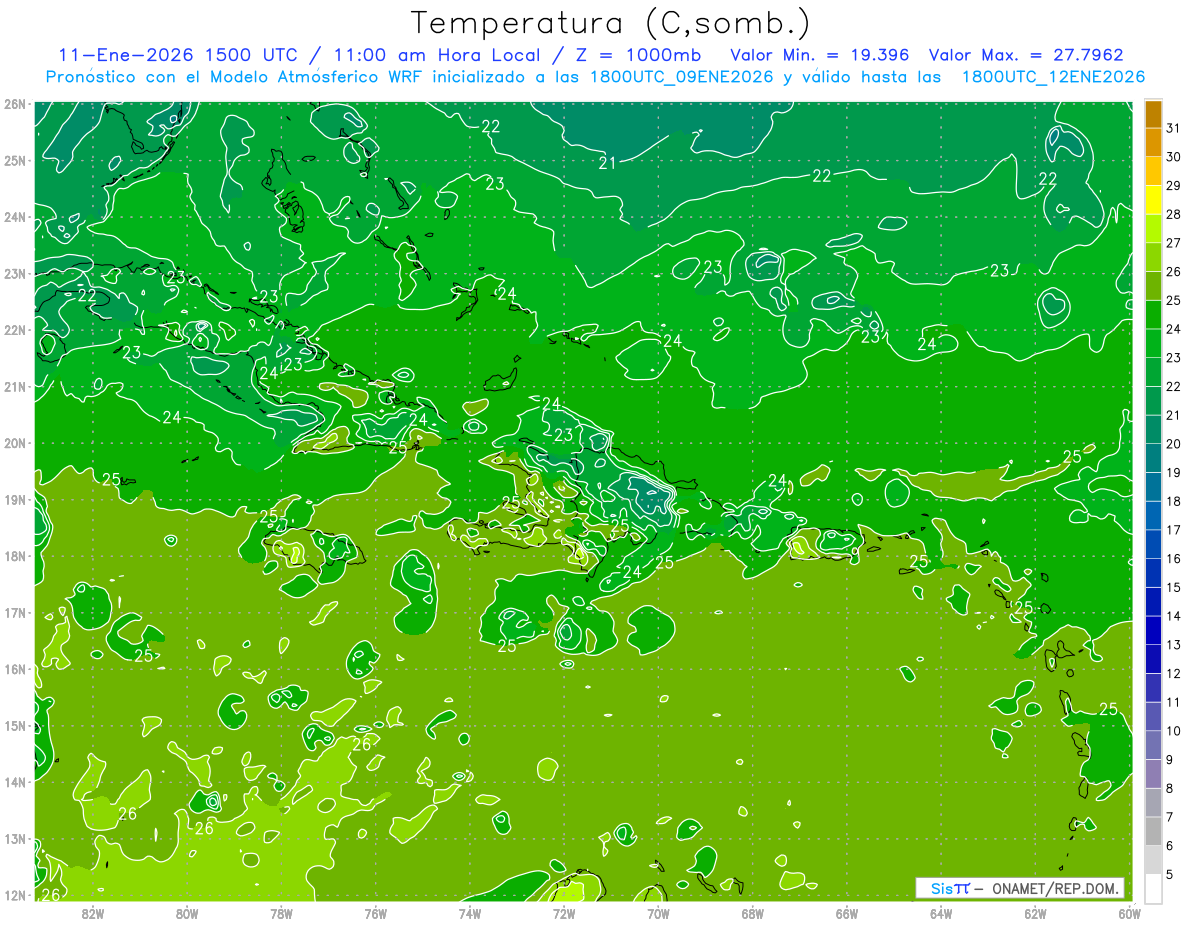The height and width of the screenshot is (927, 1200).
Task: Select the legend color band between 24 and 25
Action: [1153, 315]
